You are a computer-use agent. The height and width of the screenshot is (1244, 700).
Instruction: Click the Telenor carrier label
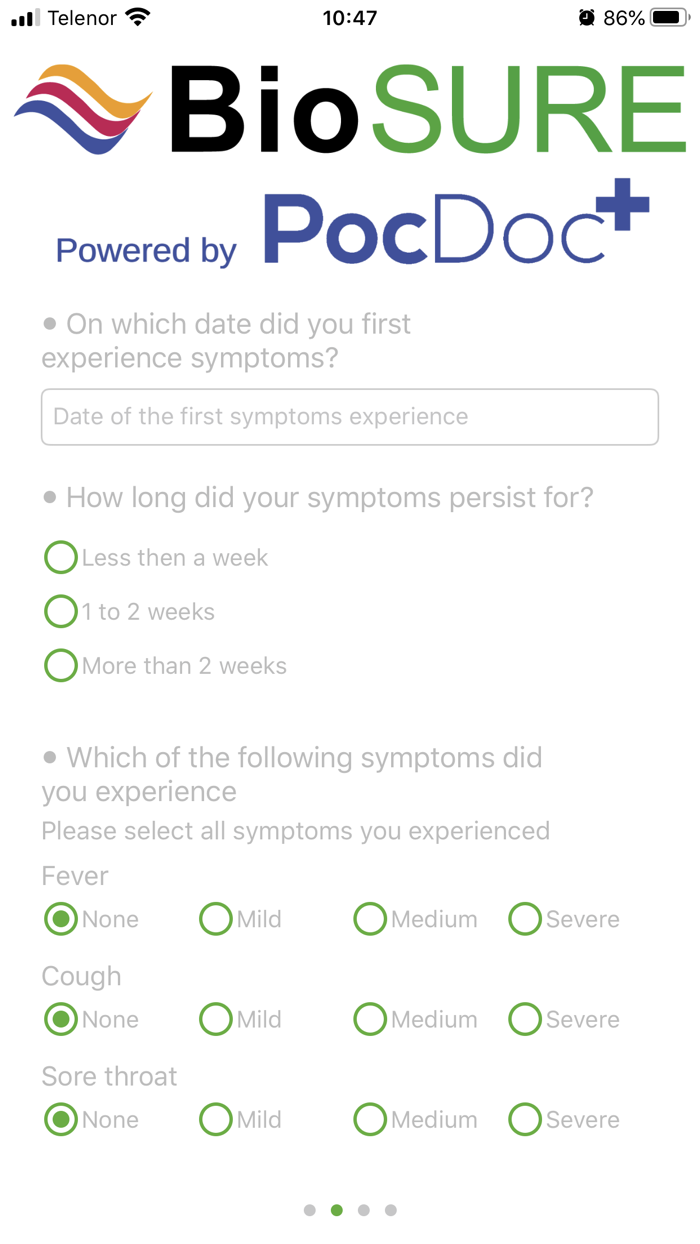coord(82,17)
